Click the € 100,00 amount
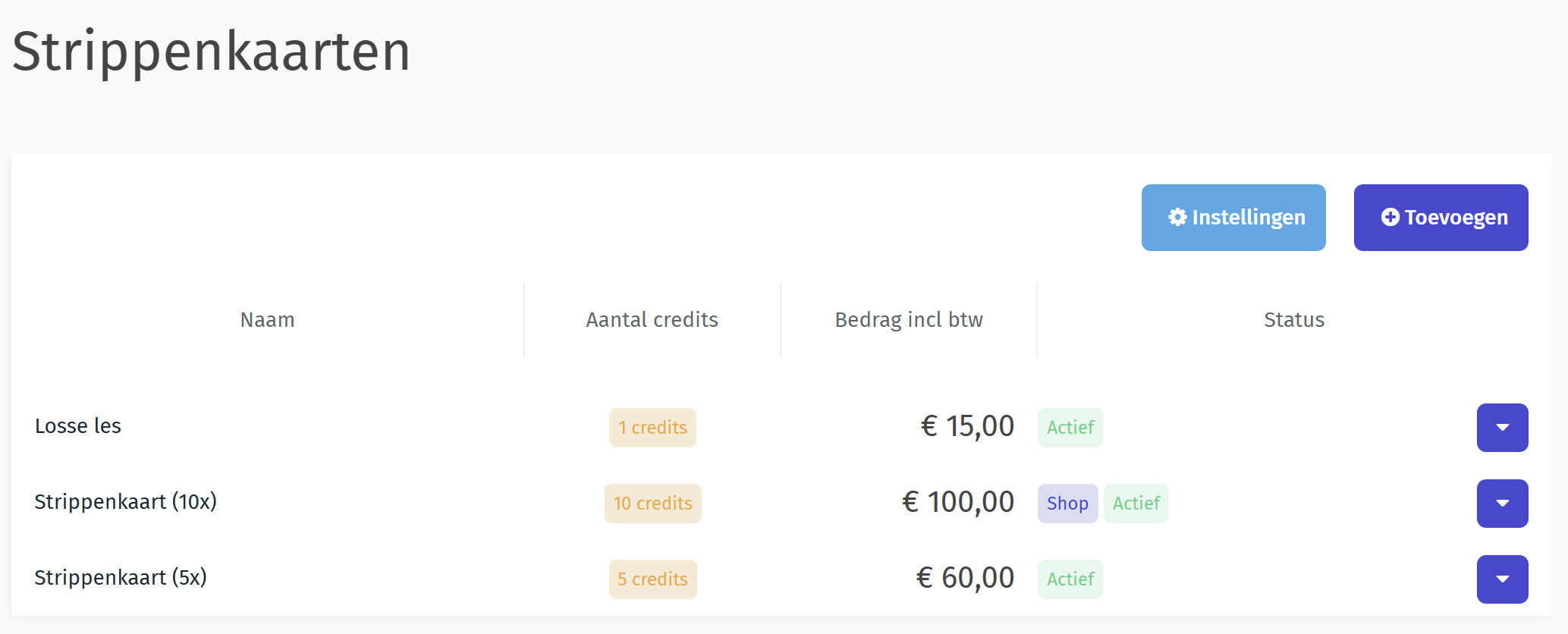Viewport: 1568px width, 634px height. tap(957, 502)
